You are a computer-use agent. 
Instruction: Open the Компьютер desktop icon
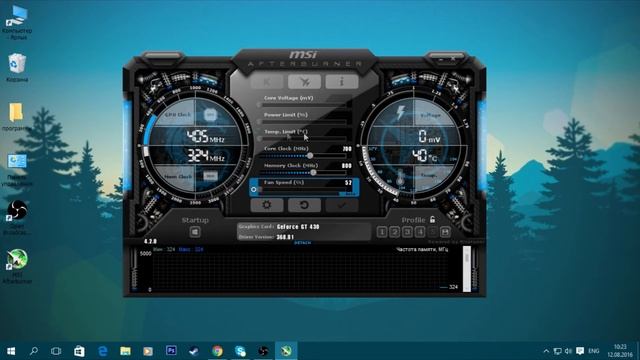[x=17, y=22]
